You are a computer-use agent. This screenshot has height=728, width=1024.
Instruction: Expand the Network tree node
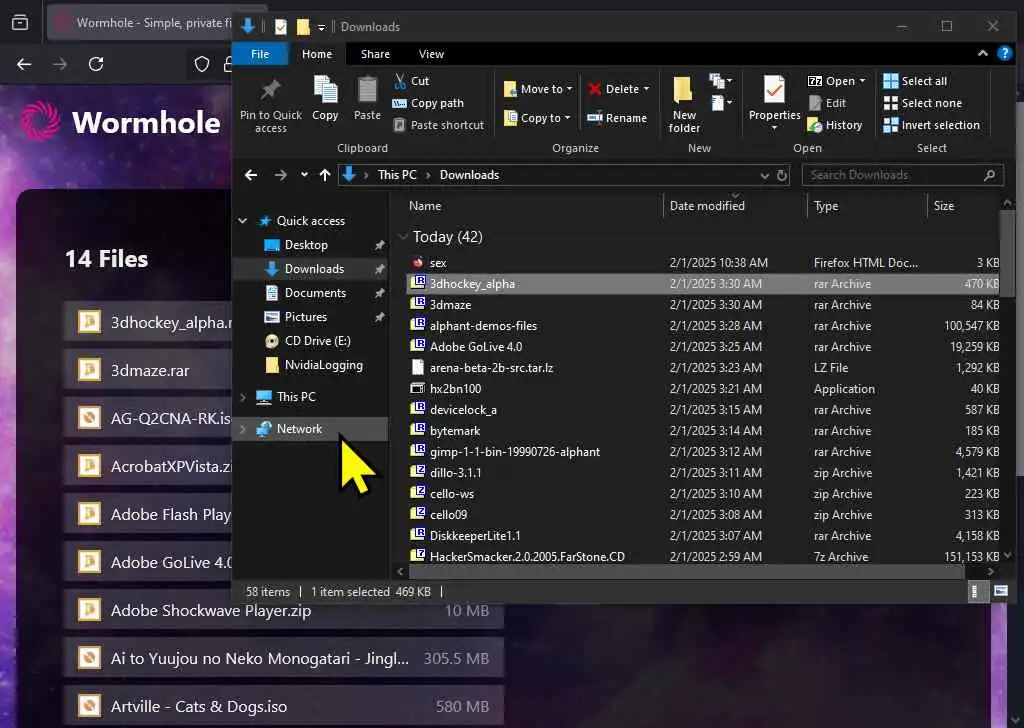[243, 429]
